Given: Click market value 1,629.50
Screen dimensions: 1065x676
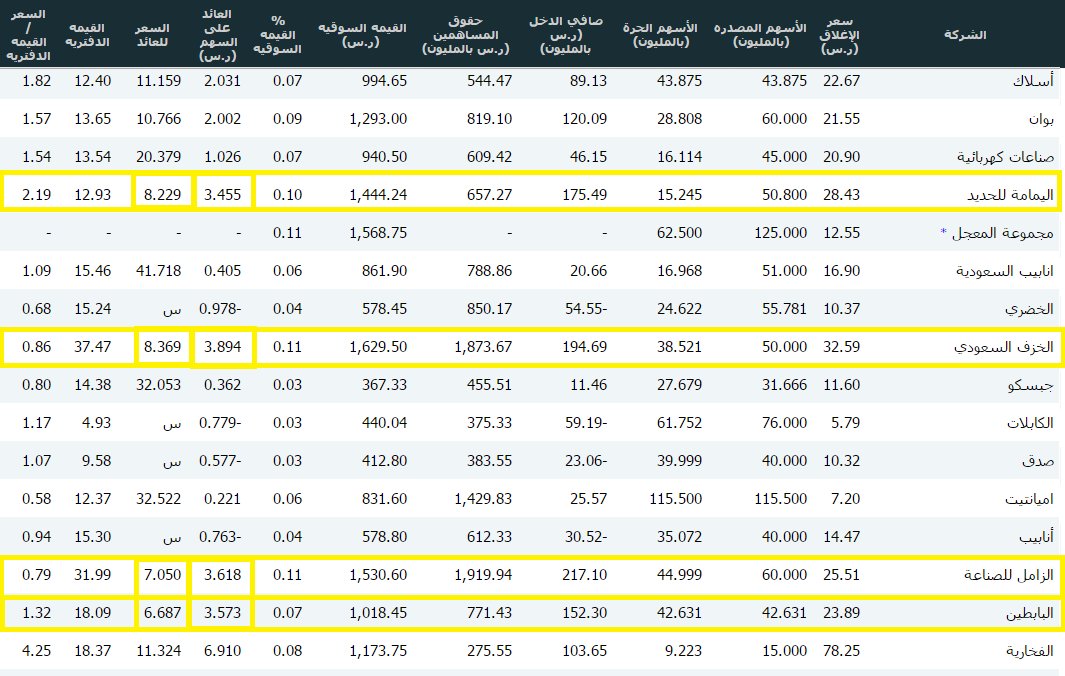Looking at the screenshot, I should click(x=378, y=347).
